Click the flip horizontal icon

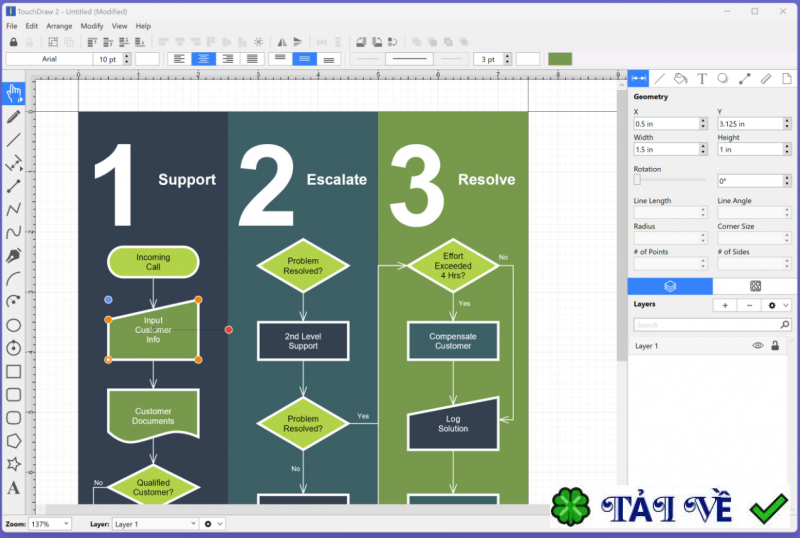click(x=281, y=42)
